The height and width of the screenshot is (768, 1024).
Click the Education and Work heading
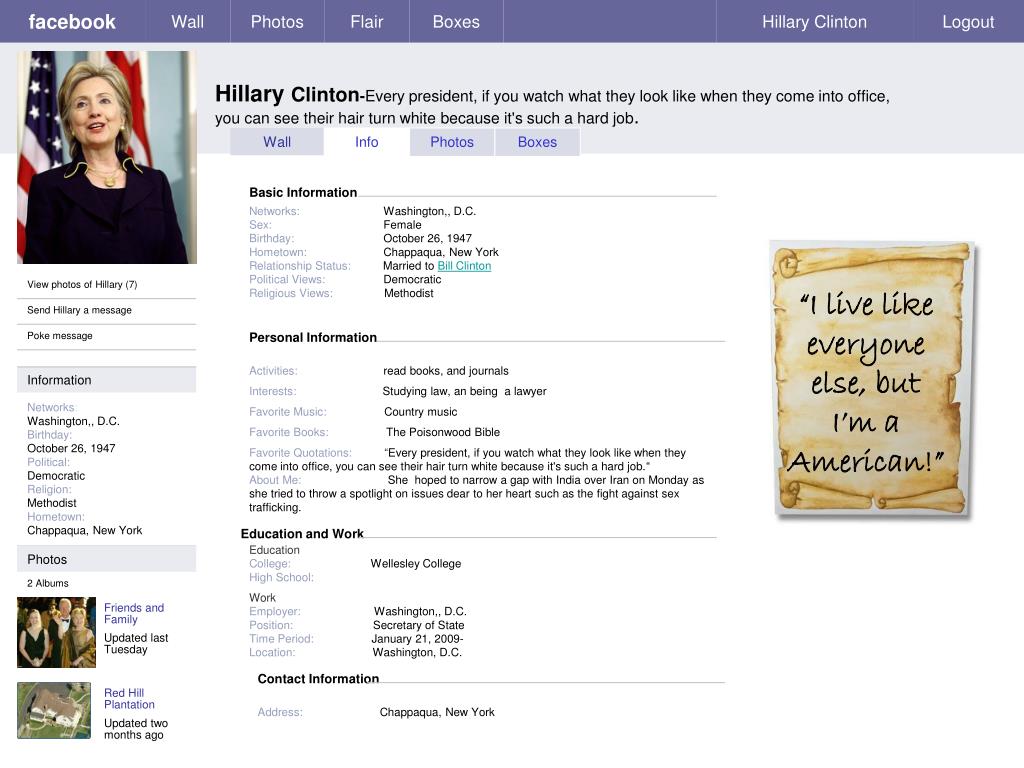302,534
